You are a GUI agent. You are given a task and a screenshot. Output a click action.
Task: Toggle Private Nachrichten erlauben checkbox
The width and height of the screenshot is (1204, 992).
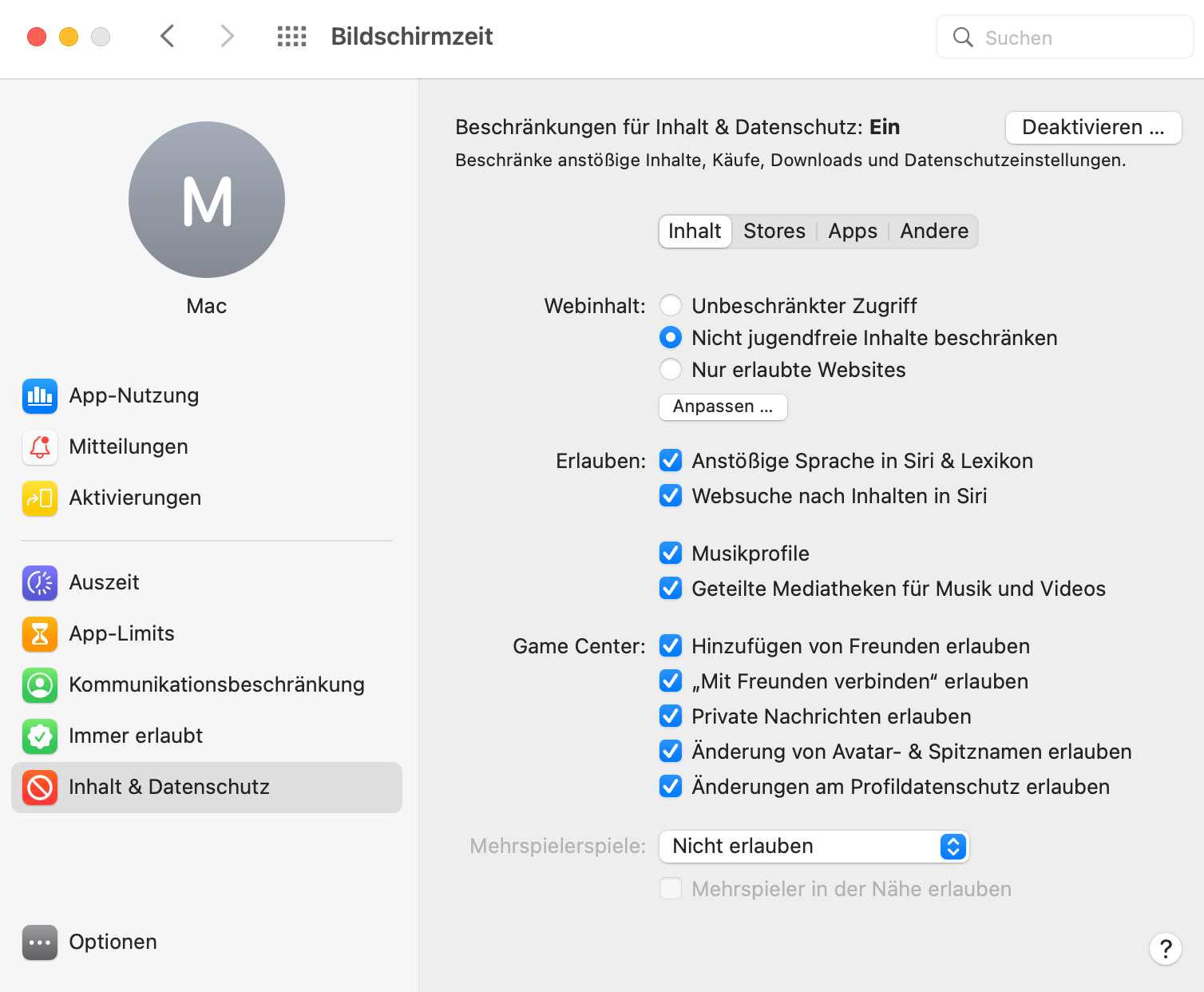(671, 716)
